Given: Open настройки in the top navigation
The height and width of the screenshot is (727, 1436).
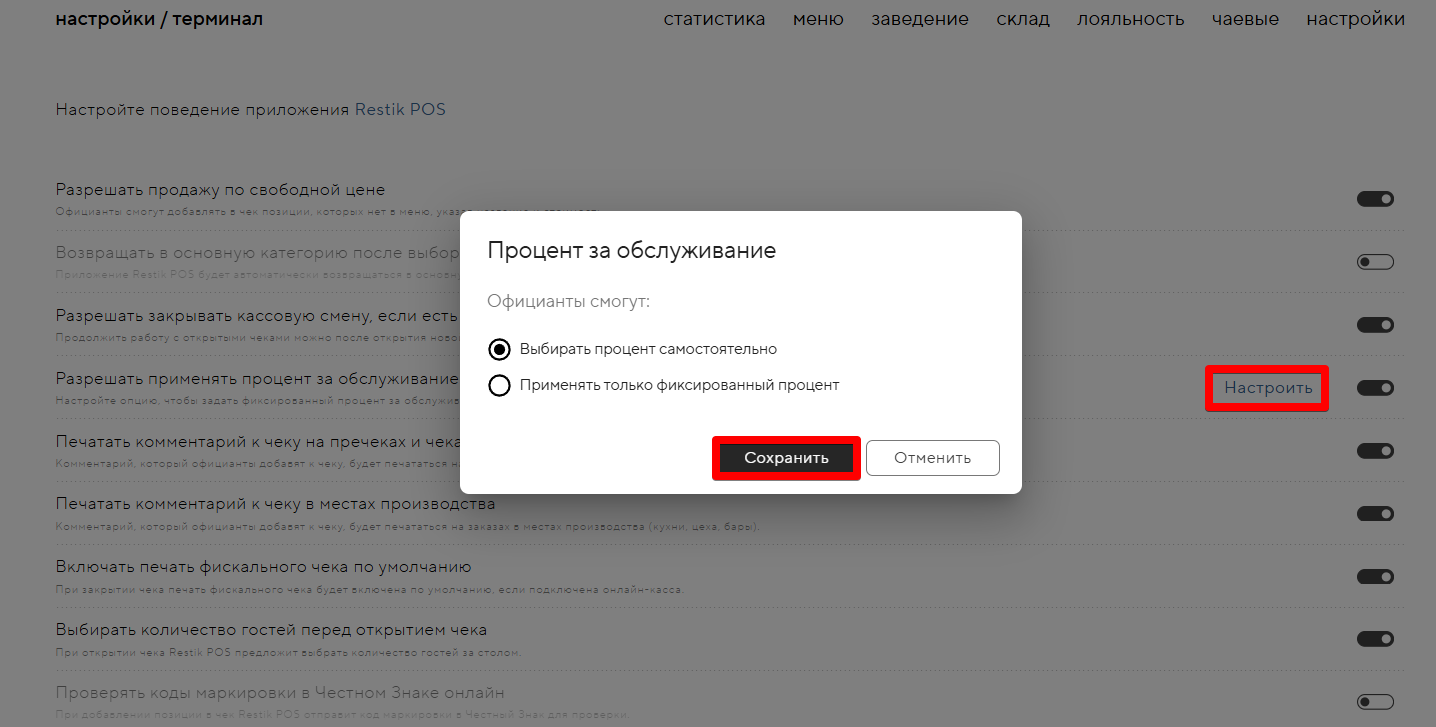Looking at the screenshot, I should 1355,19.
